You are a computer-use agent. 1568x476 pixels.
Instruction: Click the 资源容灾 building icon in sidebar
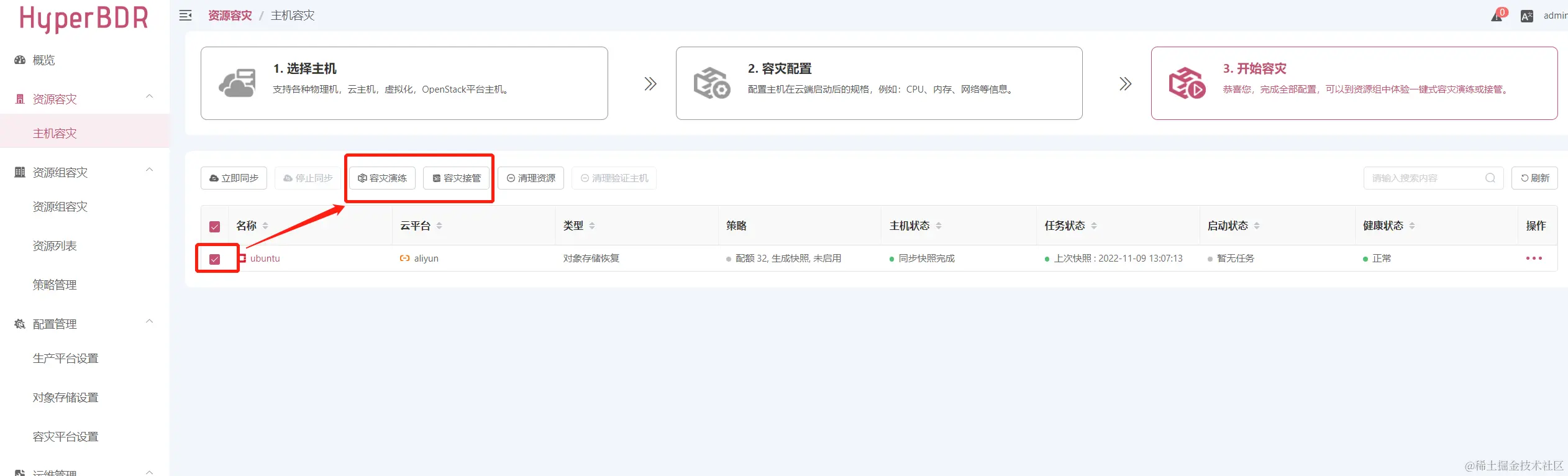(20, 99)
